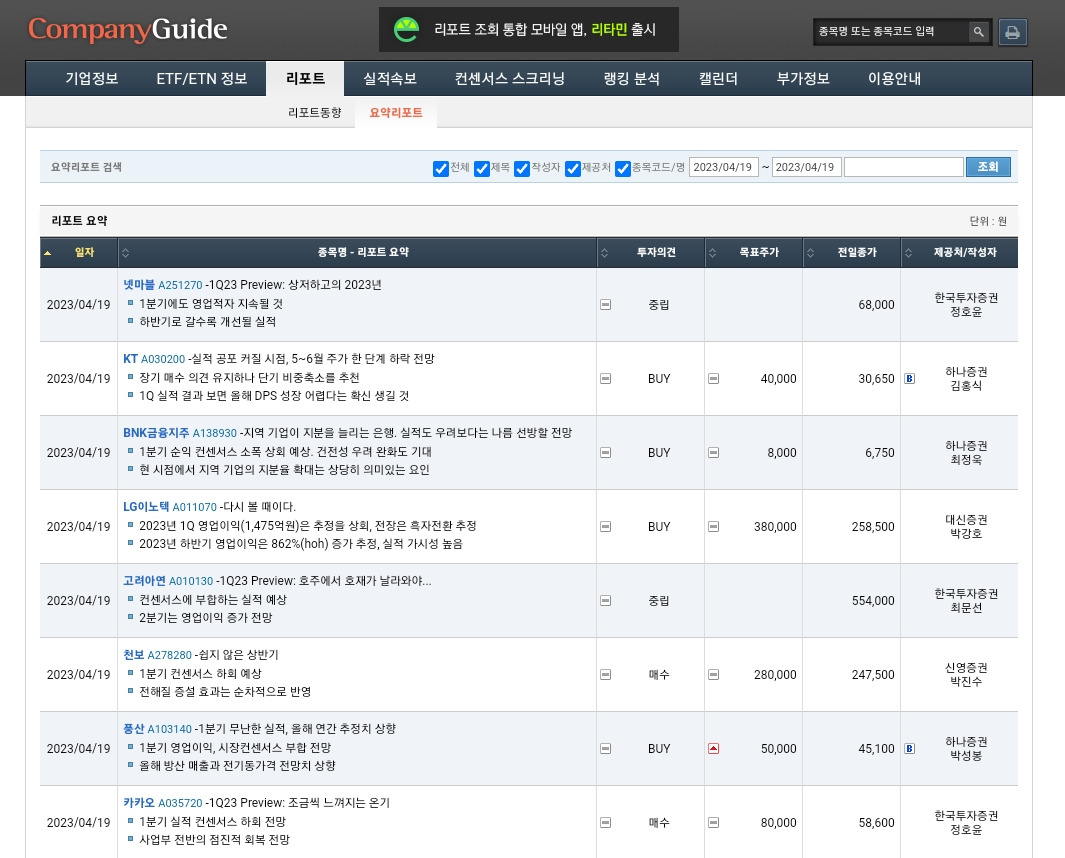Toggle the 작성자 checkbox off

tap(521, 168)
